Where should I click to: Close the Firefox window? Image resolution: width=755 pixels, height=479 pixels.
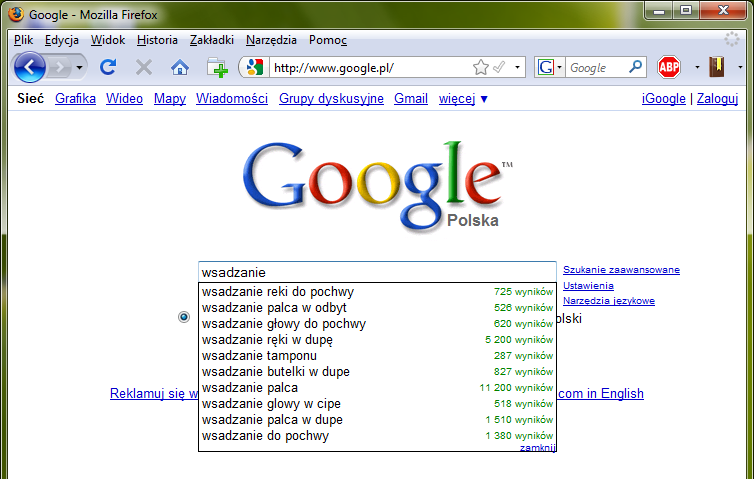pyautogui.click(x=723, y=11)
